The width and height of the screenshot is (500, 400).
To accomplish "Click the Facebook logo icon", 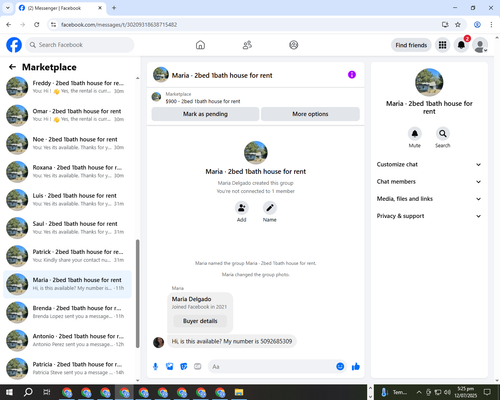I will coord(14,45).
